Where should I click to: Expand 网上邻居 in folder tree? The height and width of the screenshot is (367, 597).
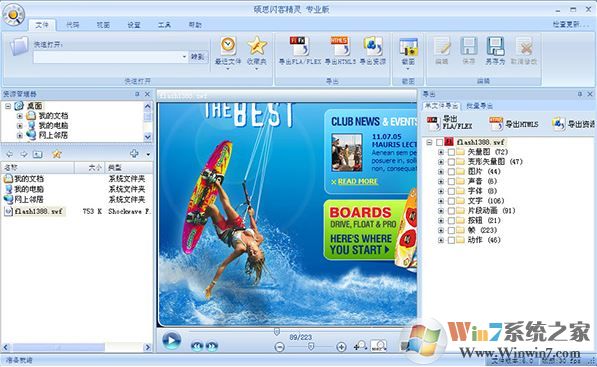point(19,135)
